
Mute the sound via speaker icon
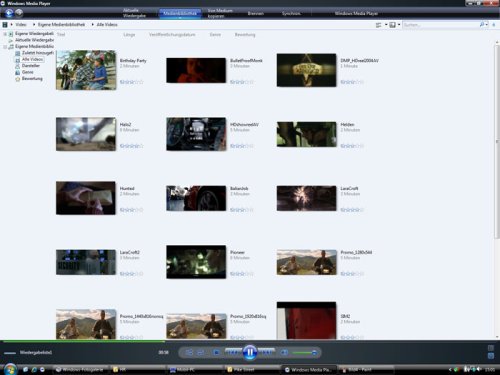click(284, 352)
